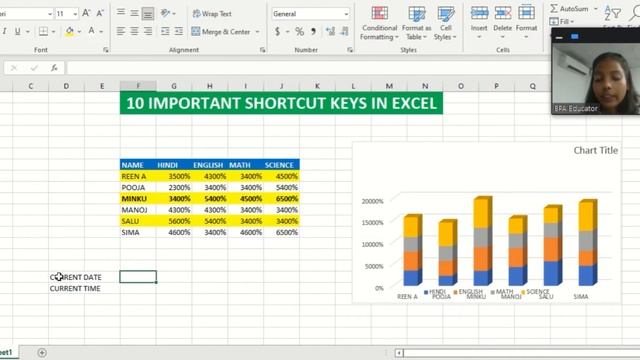Screen dimensions: 640x360
Task: Open the Sort & Filter icon
Action: click(x=613, y=13)
